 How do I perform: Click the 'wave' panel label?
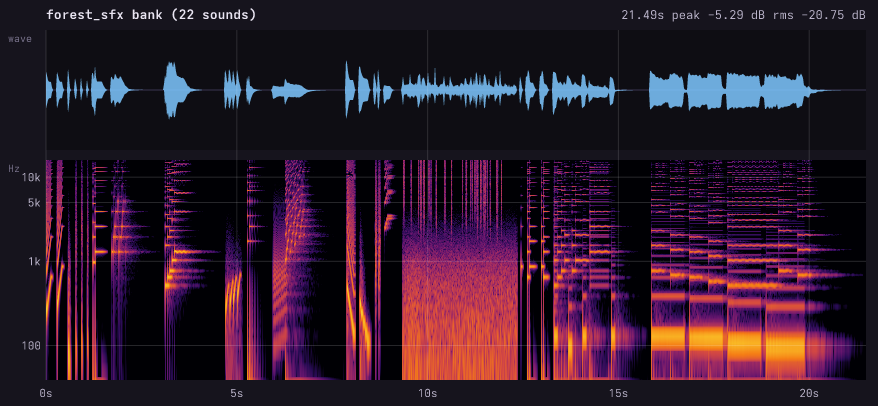tap(20, 39)
